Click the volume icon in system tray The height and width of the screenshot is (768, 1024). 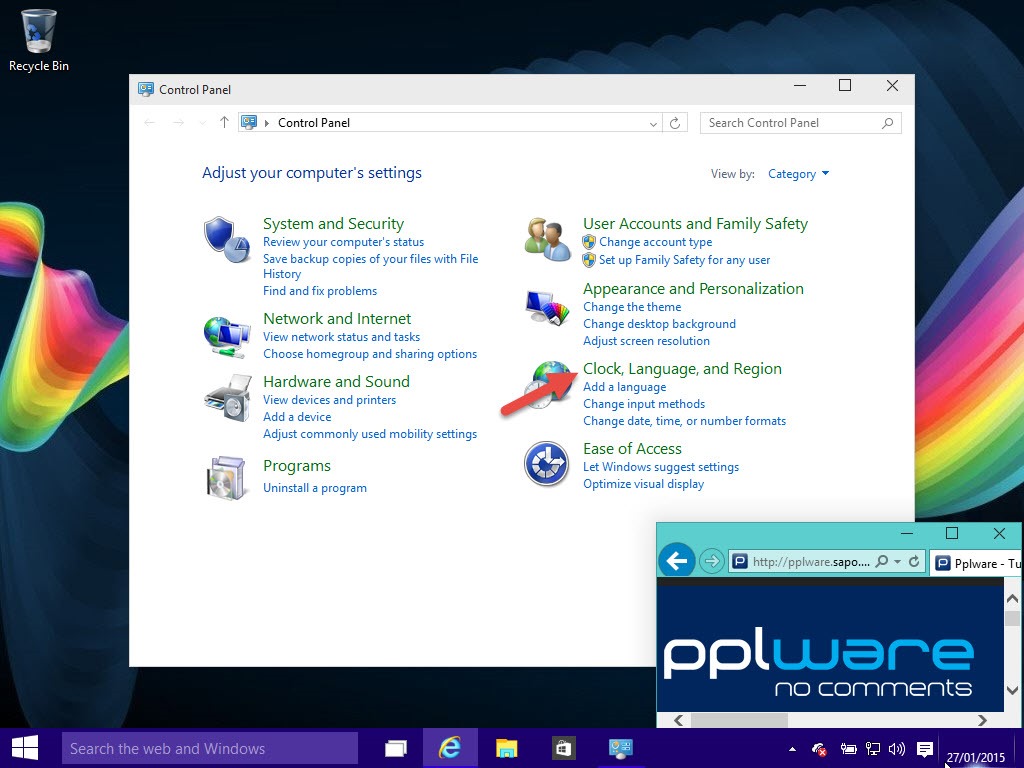click(x=897, y=749)
